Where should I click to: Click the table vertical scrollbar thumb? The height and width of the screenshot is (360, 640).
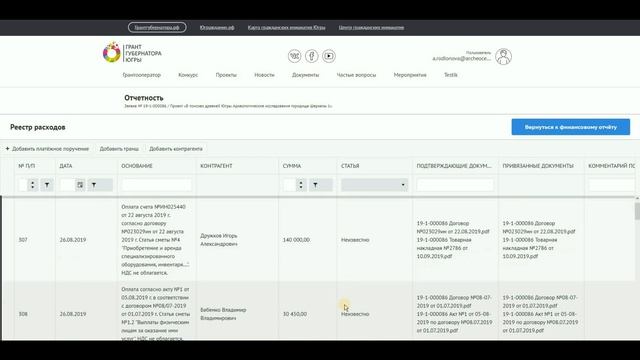637,211
